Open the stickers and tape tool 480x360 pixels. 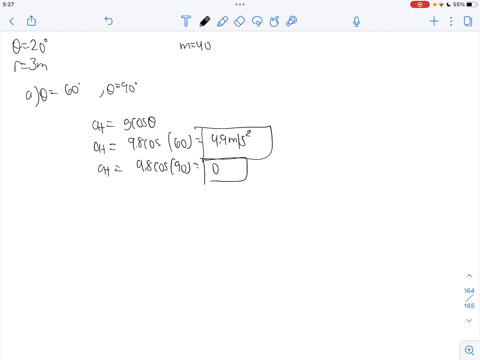point(292,21)
